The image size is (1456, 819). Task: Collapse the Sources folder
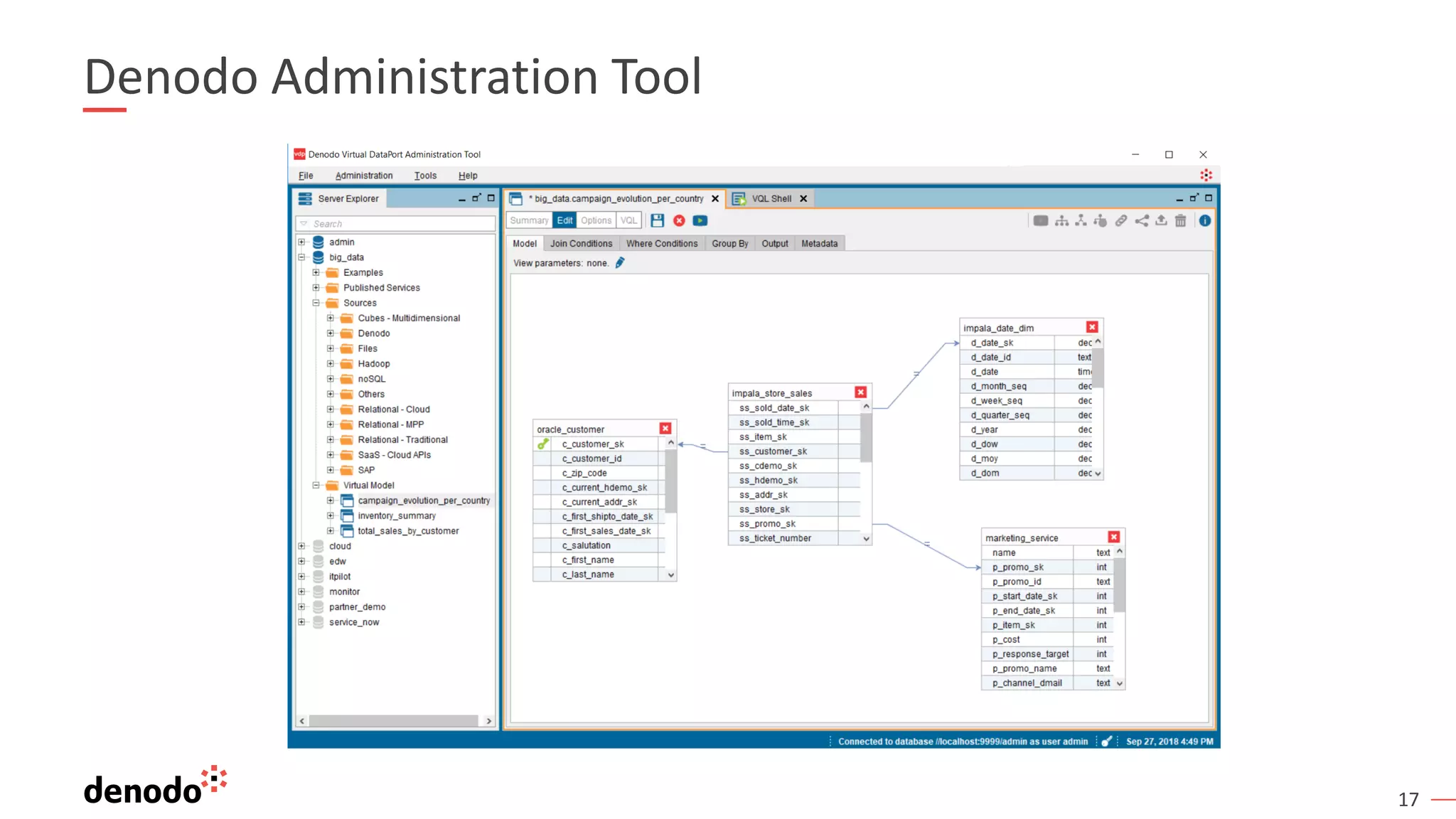pyautogui.click(x=316, y=303)
